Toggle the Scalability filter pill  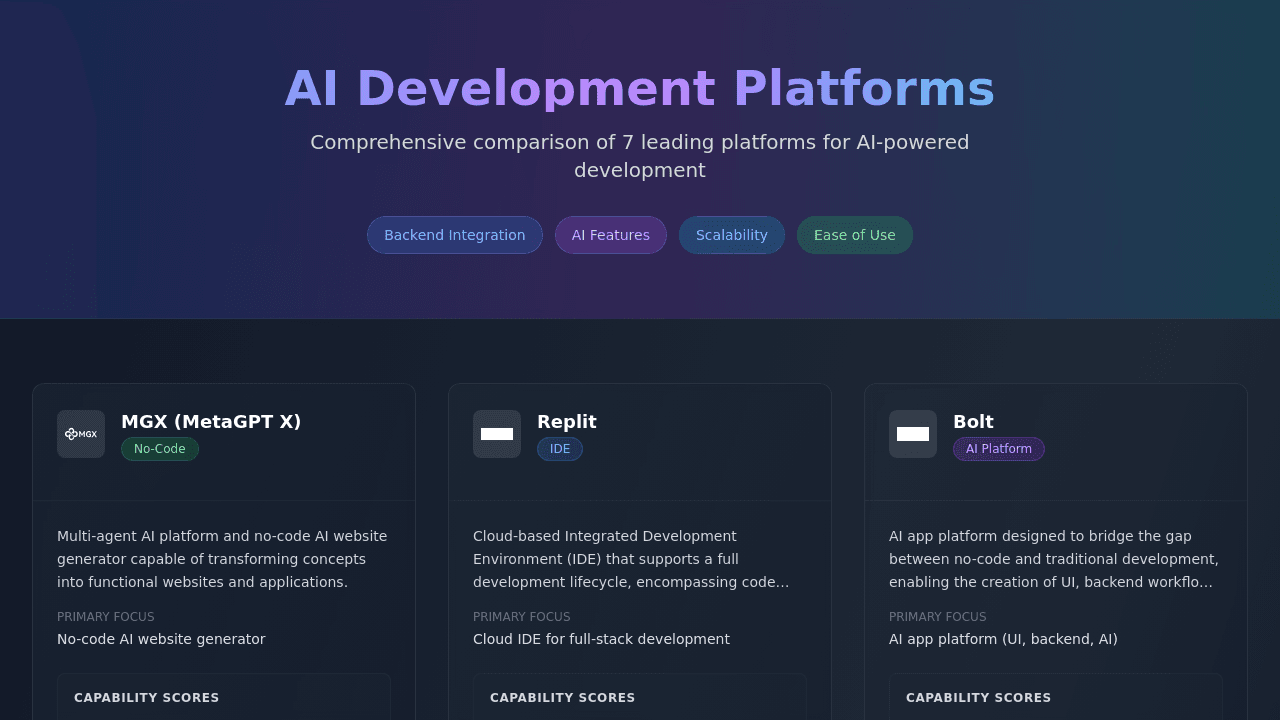pyautogui.click(x=731, y=235)
